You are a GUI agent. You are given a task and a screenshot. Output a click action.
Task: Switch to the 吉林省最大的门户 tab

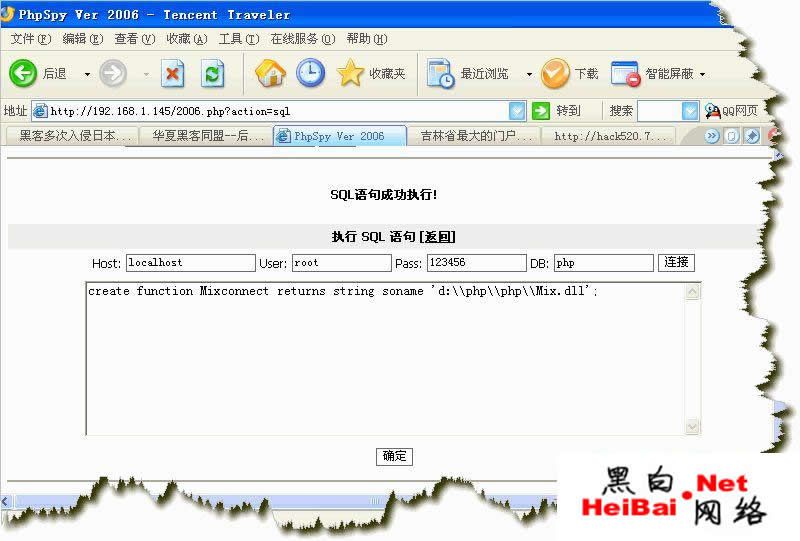click(x=474, y=136)
